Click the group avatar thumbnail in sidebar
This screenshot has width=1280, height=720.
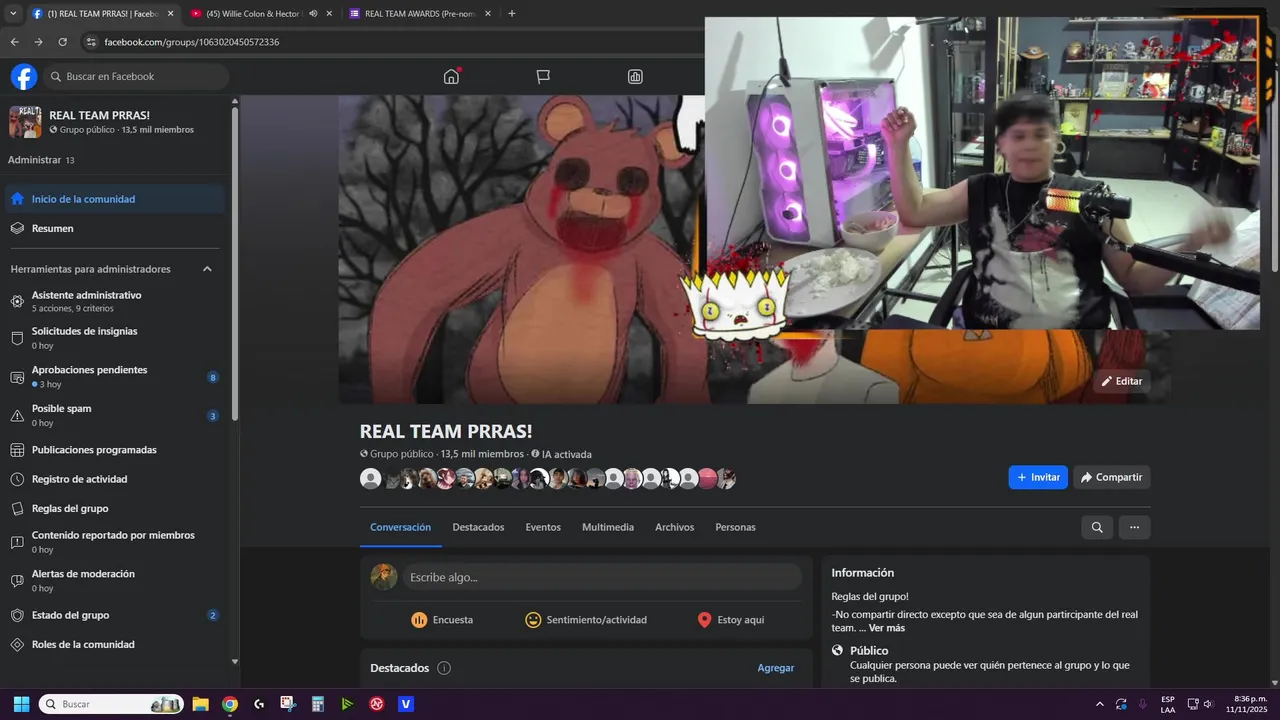point(25,122)
